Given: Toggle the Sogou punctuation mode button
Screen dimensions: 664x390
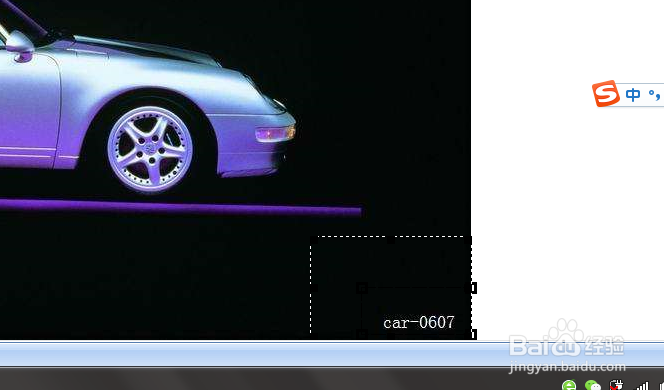Looking at the screenshot, I should (655, 95).
